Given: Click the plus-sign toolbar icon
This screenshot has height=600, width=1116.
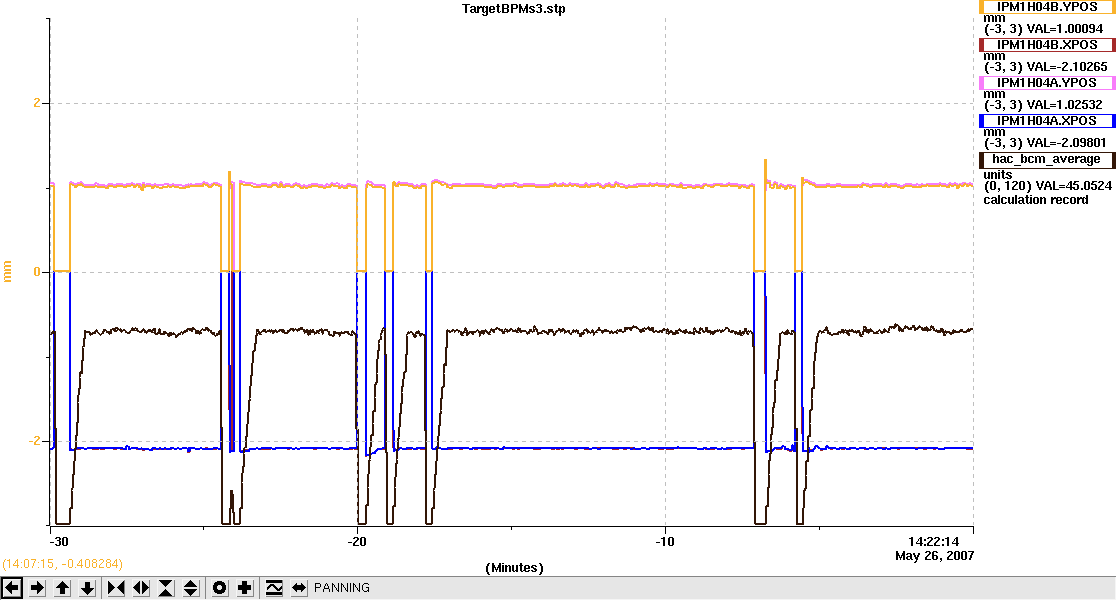Looking at the screenshot, I should tap(245, 588).
